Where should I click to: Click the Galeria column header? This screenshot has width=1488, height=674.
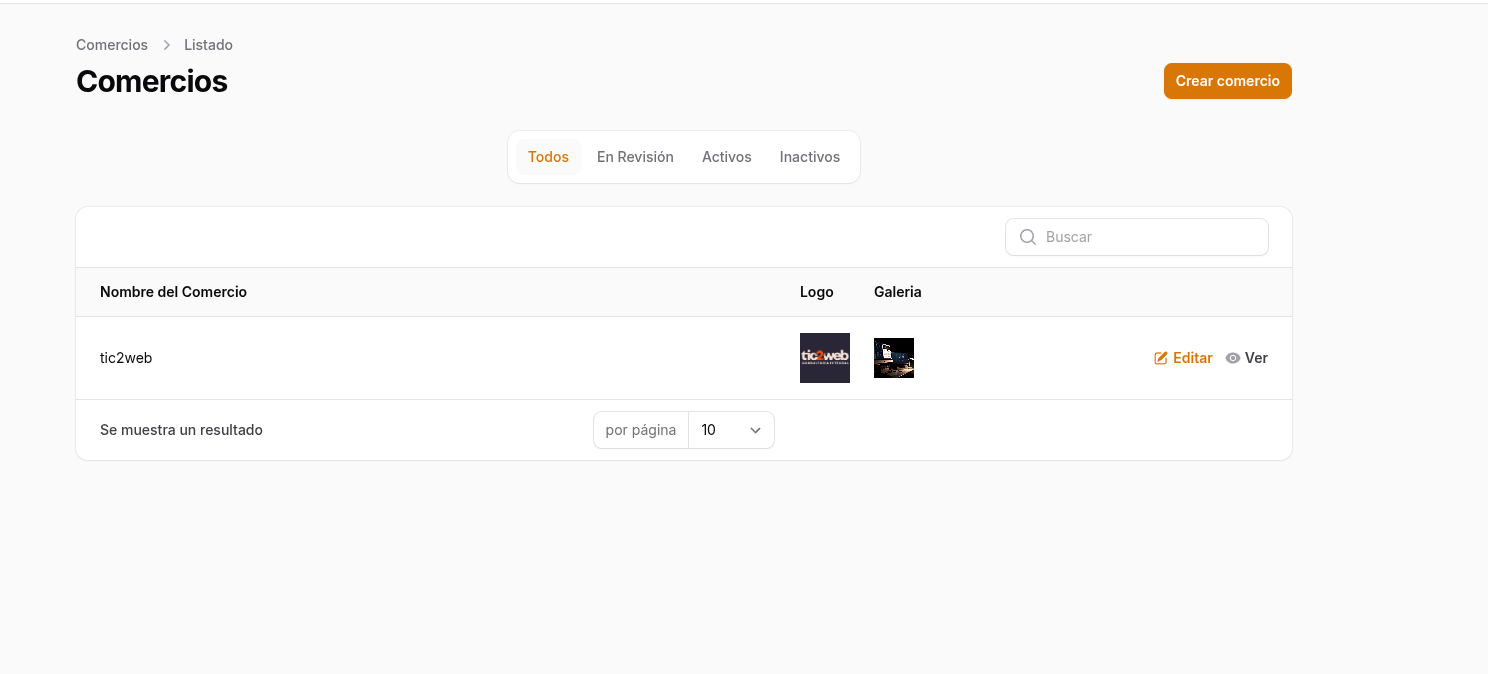click(897, 292)
